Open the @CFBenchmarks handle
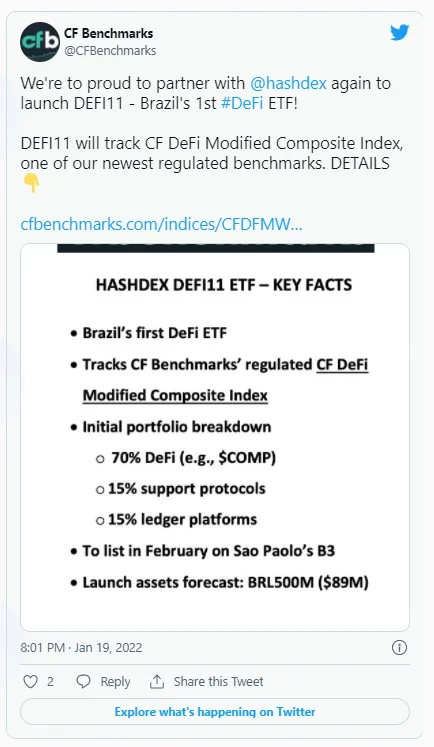The width and height of the screenshot is (434, 747). click(110, 50)
